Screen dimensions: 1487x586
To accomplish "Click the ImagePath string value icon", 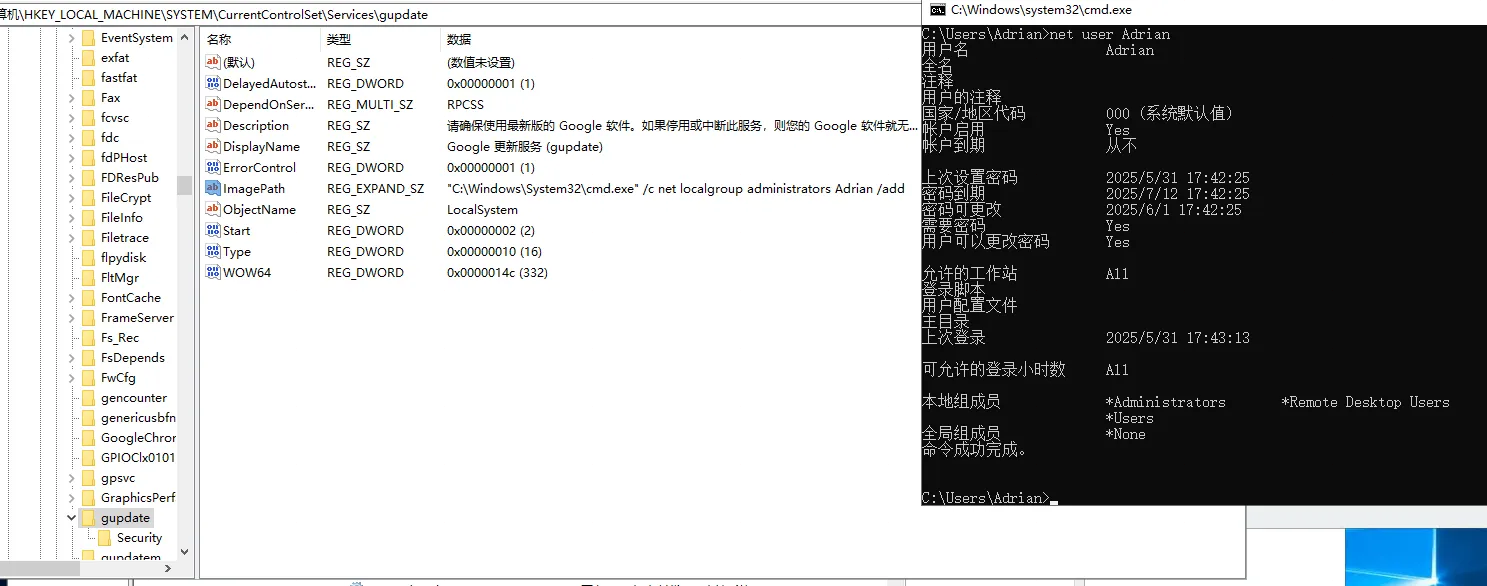I will 212,188.
